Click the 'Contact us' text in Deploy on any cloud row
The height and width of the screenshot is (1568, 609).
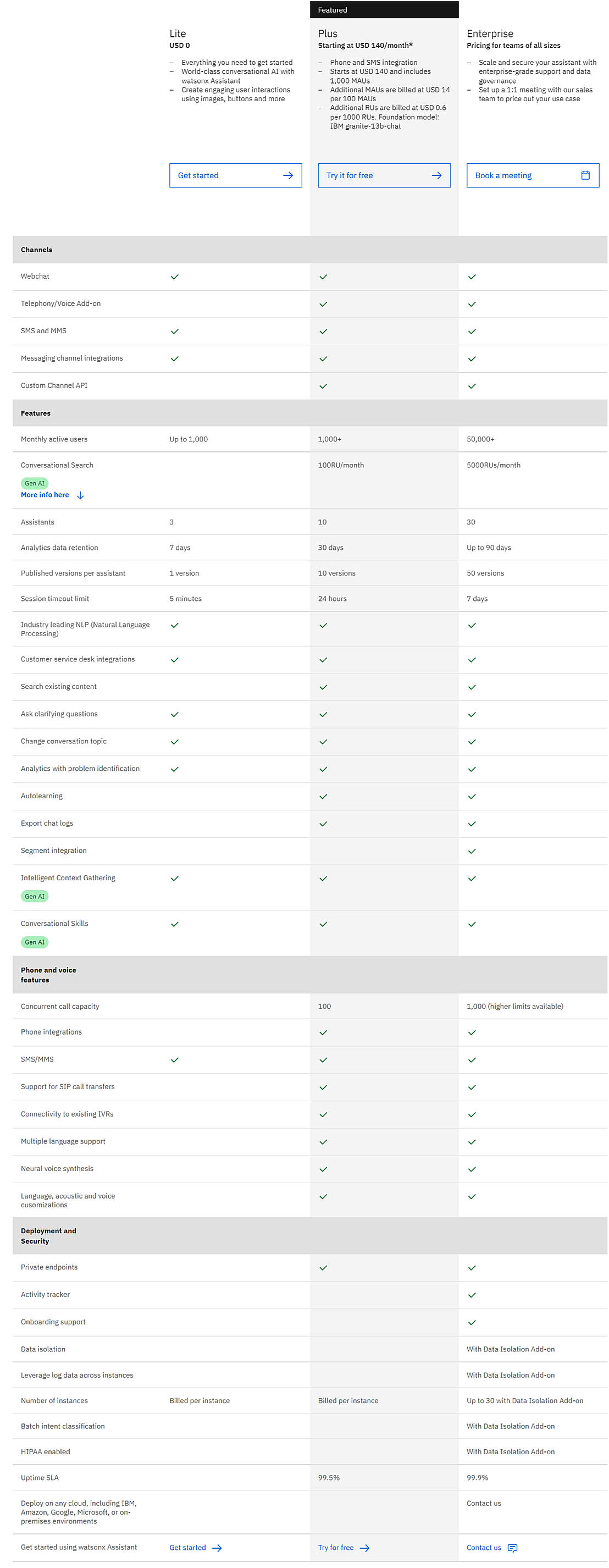484,1504
